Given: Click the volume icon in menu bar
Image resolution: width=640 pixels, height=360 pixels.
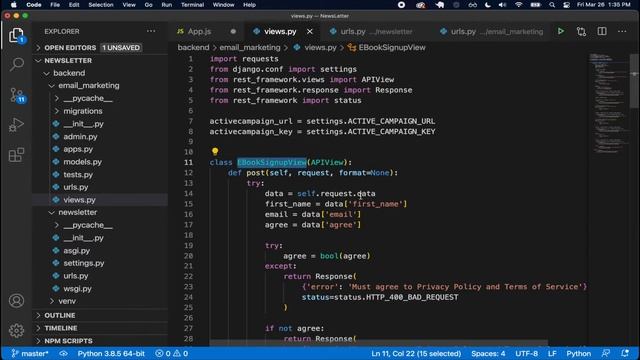Looking at the screenshot, I should point(502,5).
